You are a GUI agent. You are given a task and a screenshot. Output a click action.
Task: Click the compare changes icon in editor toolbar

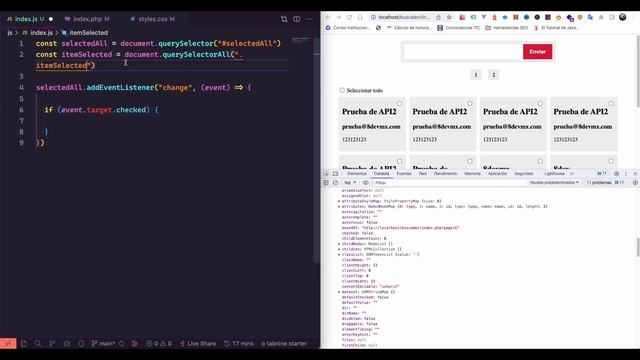click(284, 19)
